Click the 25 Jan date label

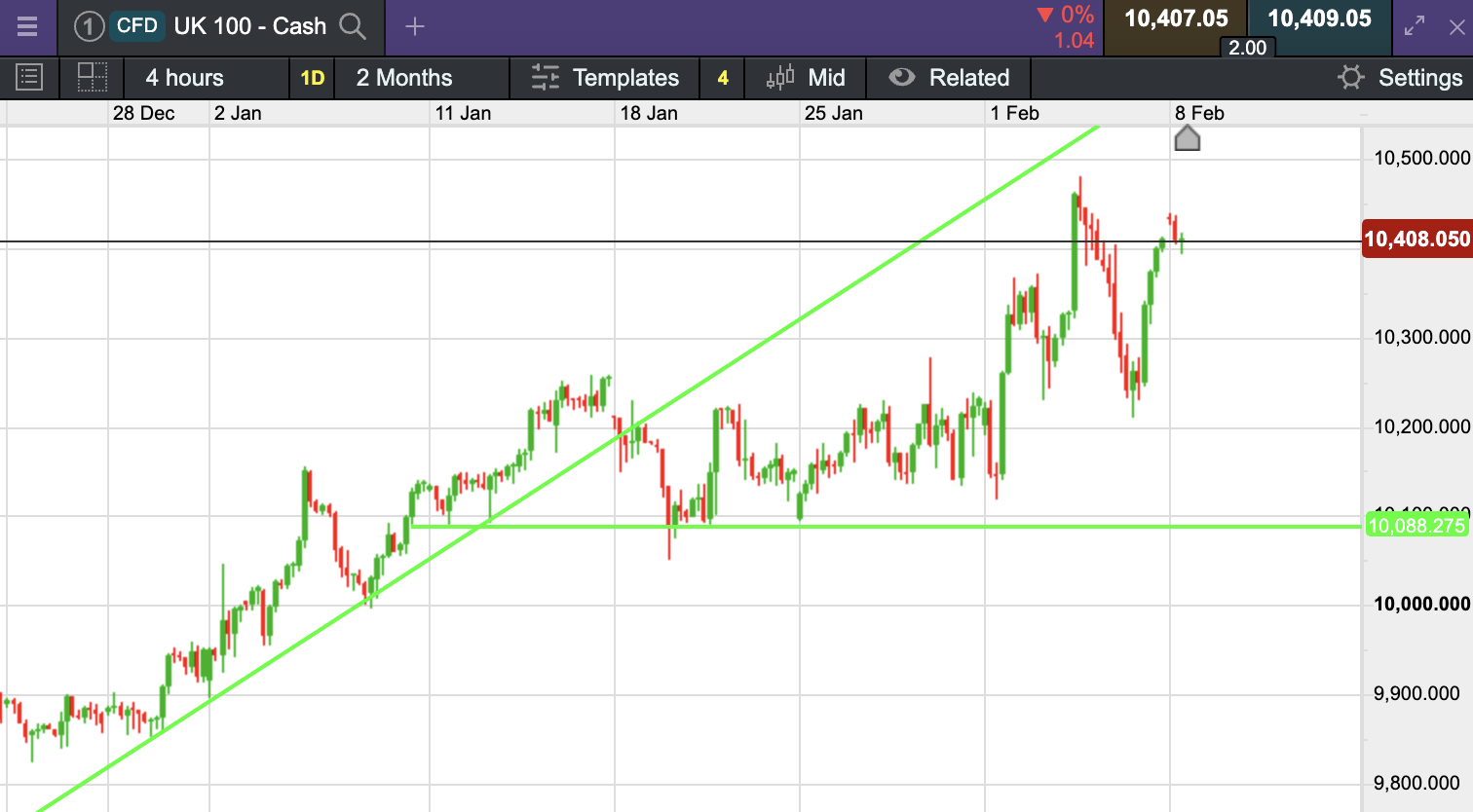click(x=834, y=113)
